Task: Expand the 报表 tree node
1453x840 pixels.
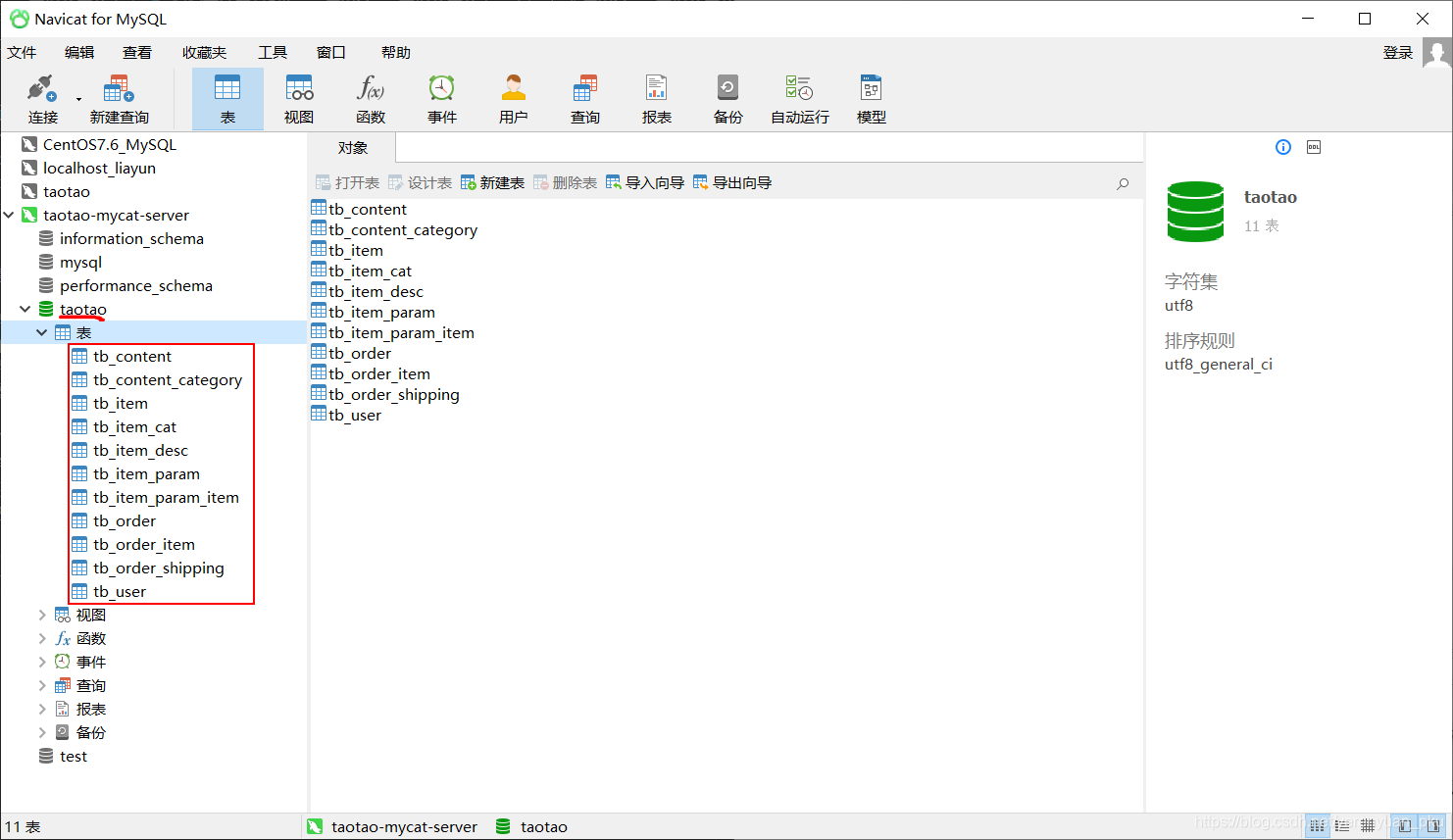Action: pyautogui.click(x=42, y=709)
